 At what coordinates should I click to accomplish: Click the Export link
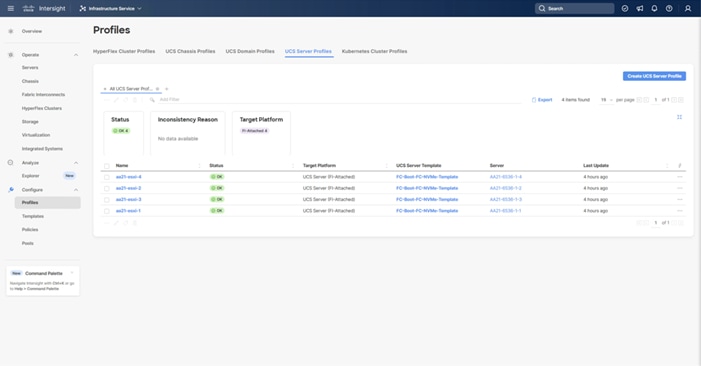pos(542,100)
